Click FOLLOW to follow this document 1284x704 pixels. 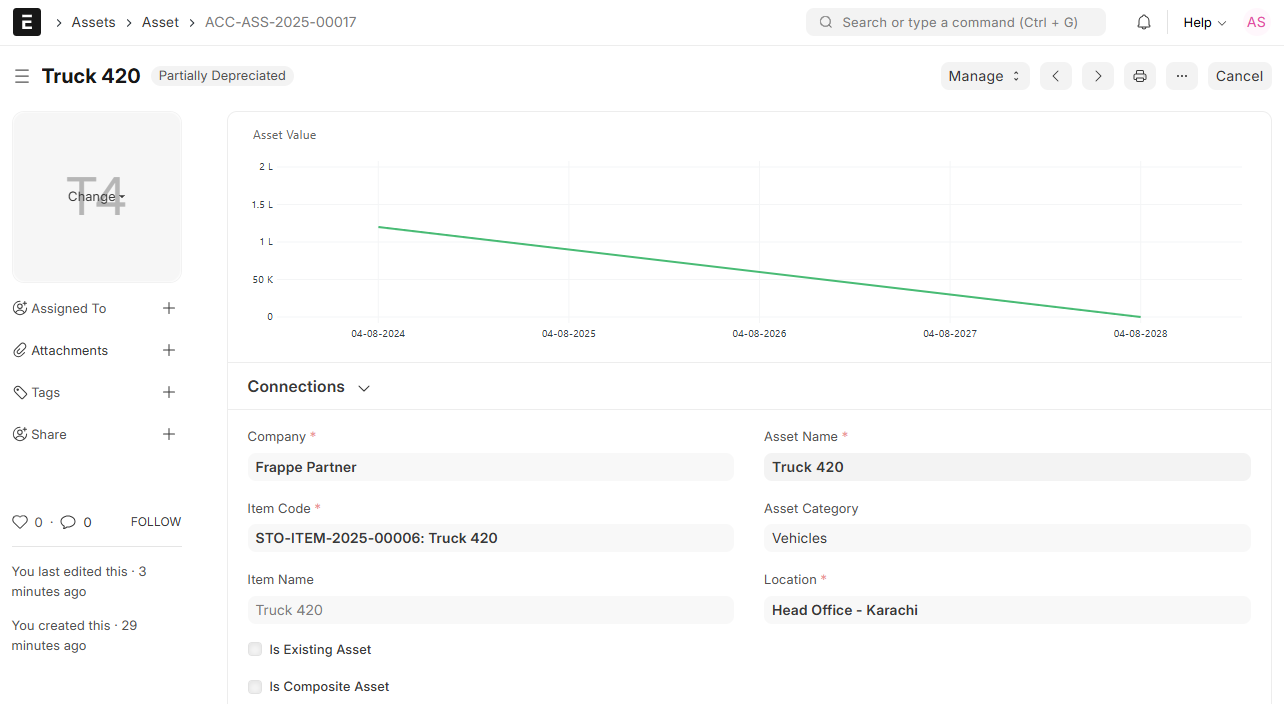tap(156, 522)
